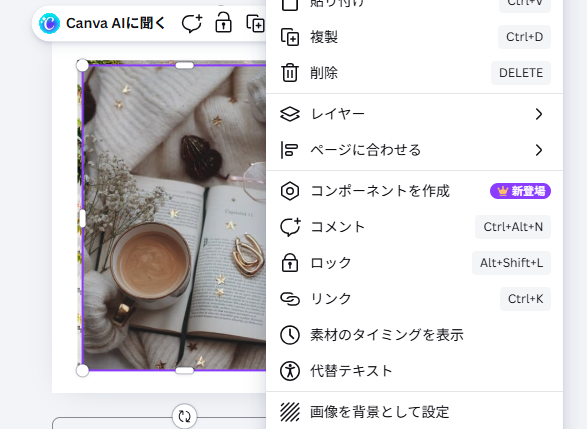Click the striped background icon
Image resolution: width=587 pixels, height=429 pixels.
[x=290, y=412]
